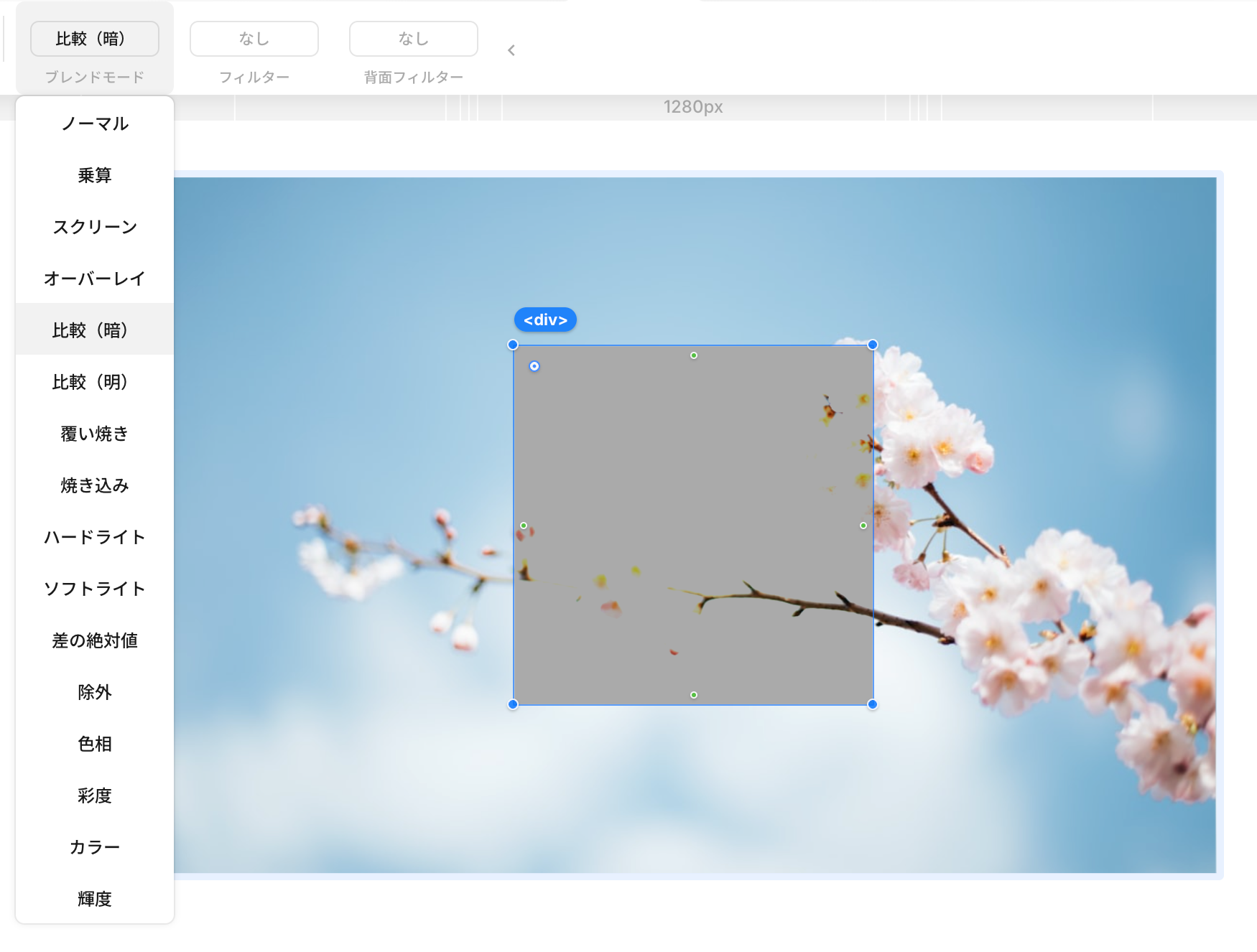Click the <div> element label badge
The image size is (1257, 952).
[545, 320]
